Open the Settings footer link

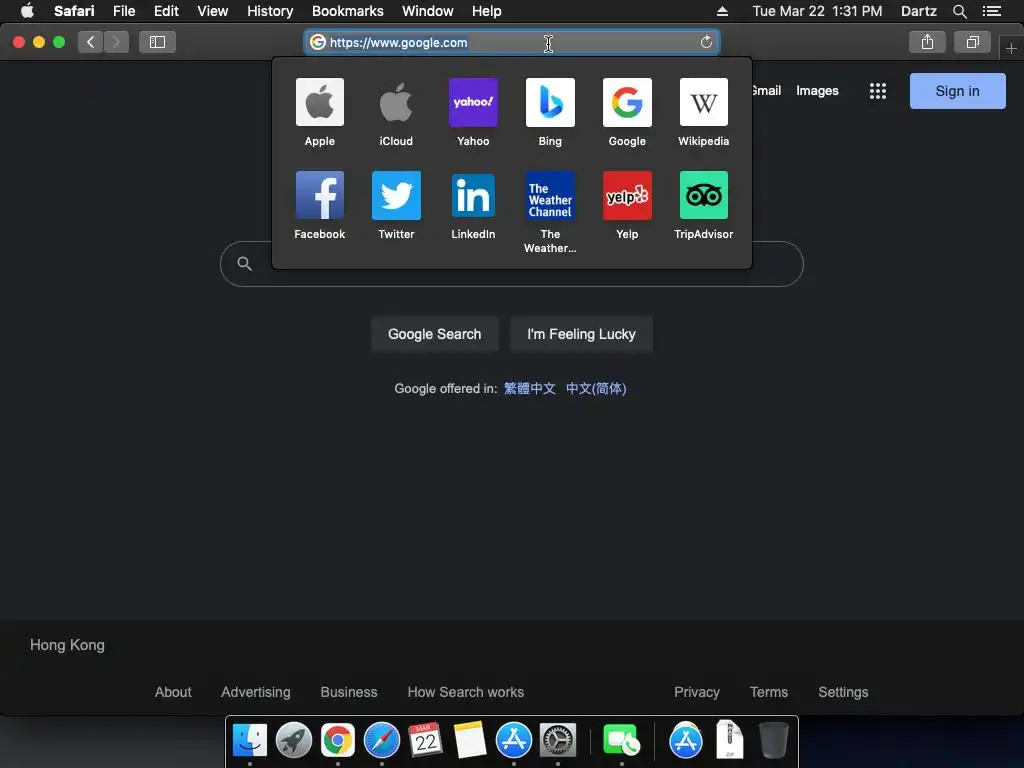tap(843, 692)
